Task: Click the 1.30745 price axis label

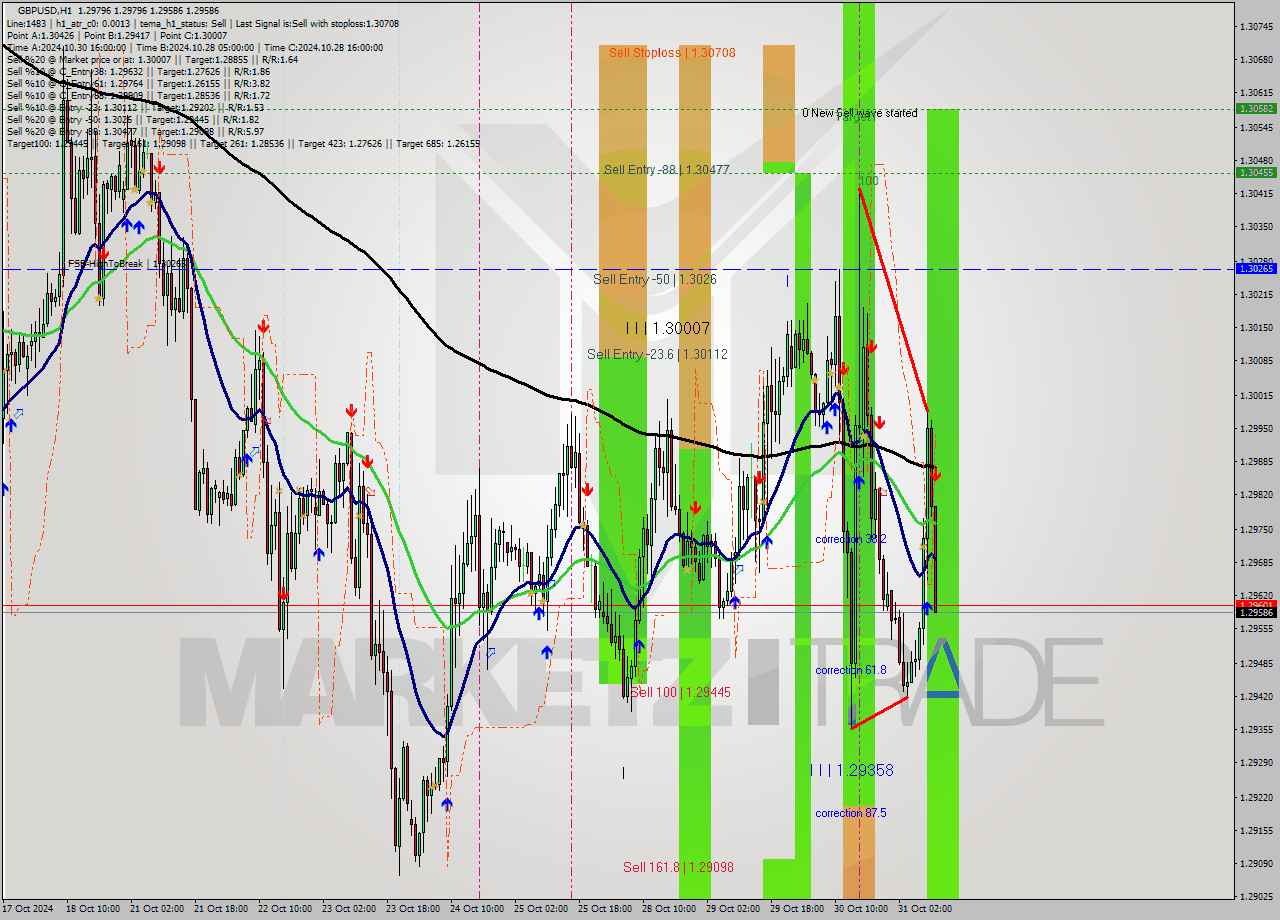Action: click(1256, 26)
